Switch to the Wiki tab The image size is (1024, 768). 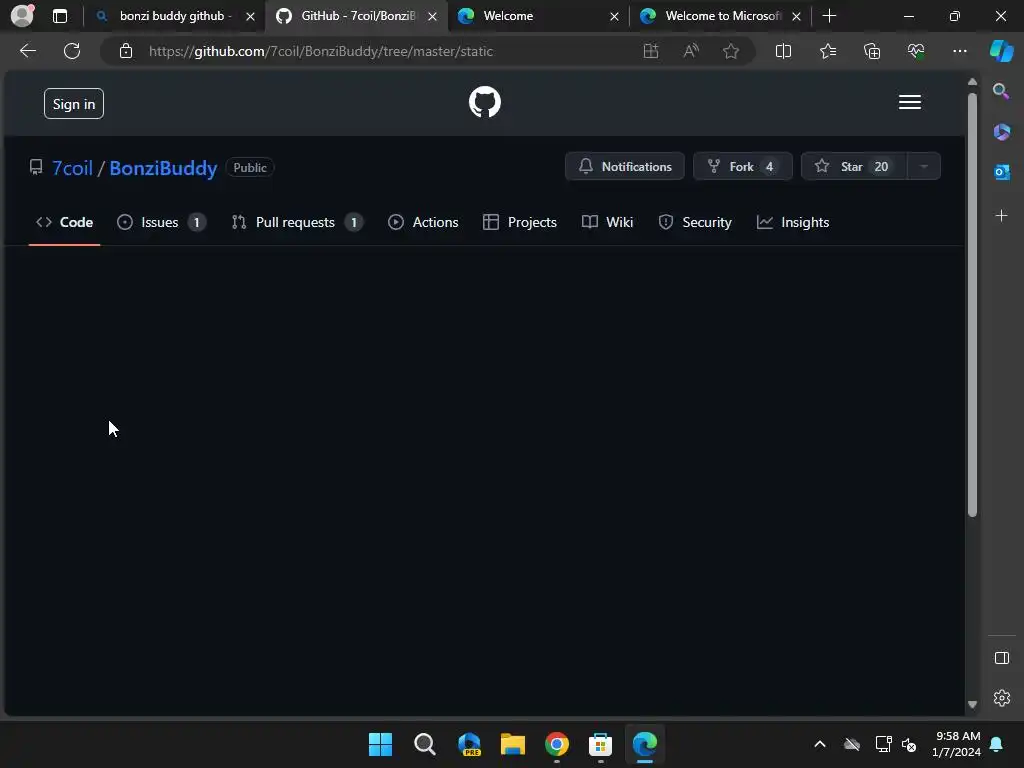coord(607,223)
